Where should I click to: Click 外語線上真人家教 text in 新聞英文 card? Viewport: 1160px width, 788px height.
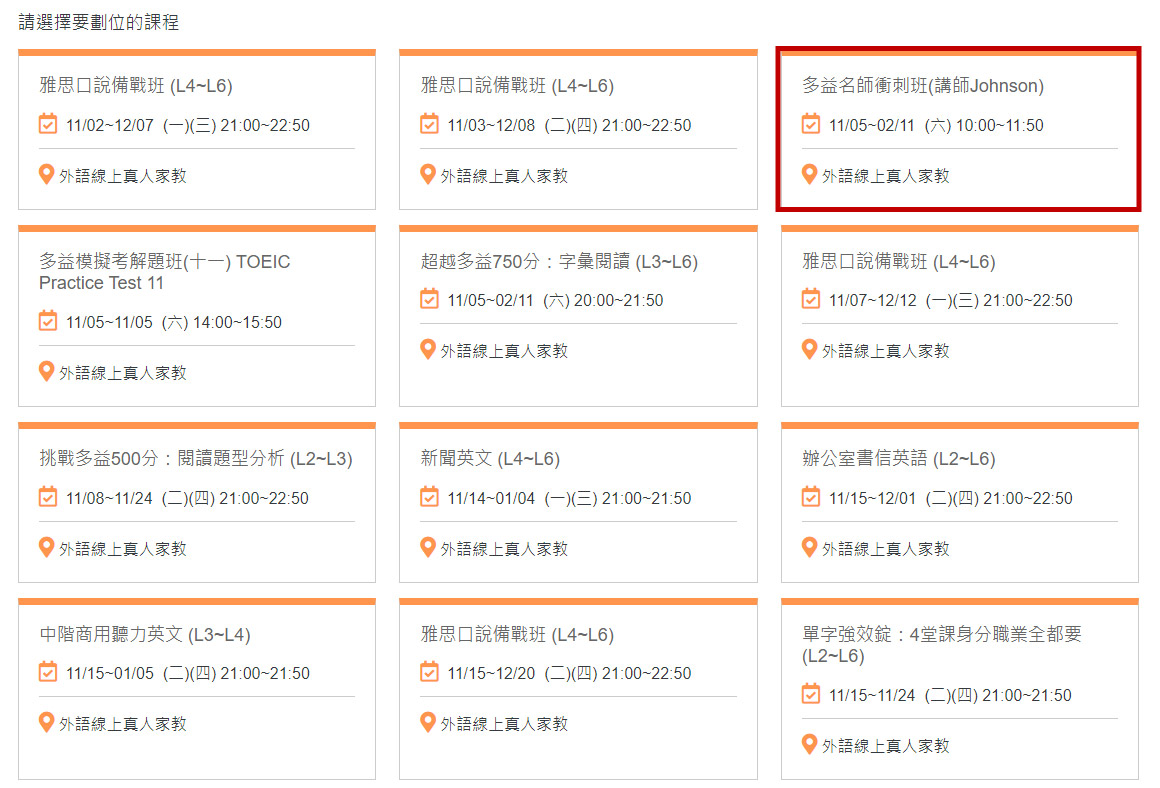pos(505,548)
